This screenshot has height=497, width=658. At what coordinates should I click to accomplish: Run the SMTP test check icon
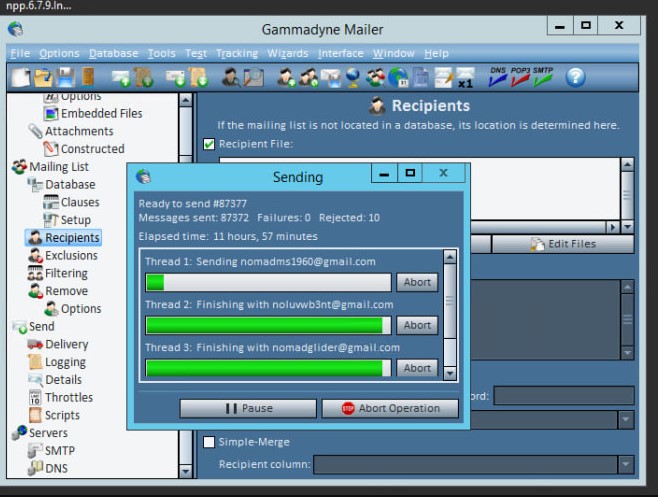[x=543, y=76]
